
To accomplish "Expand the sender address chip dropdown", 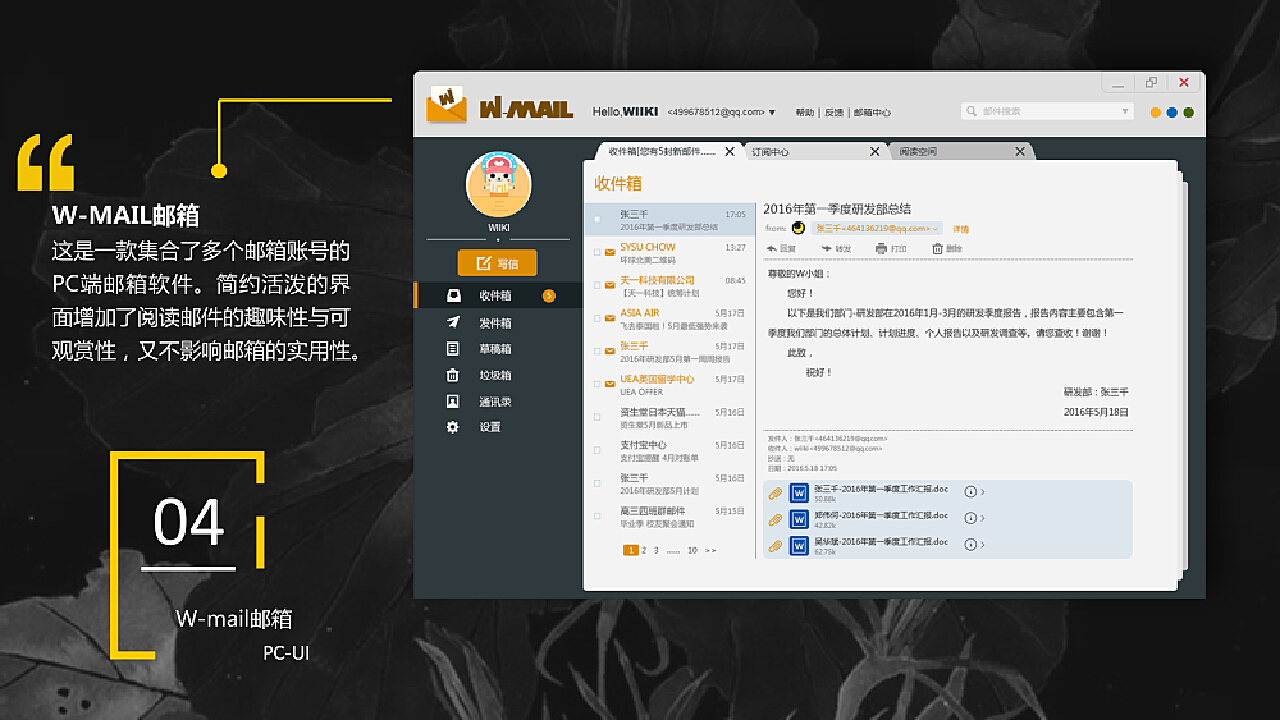I will (x=936, y=229).
